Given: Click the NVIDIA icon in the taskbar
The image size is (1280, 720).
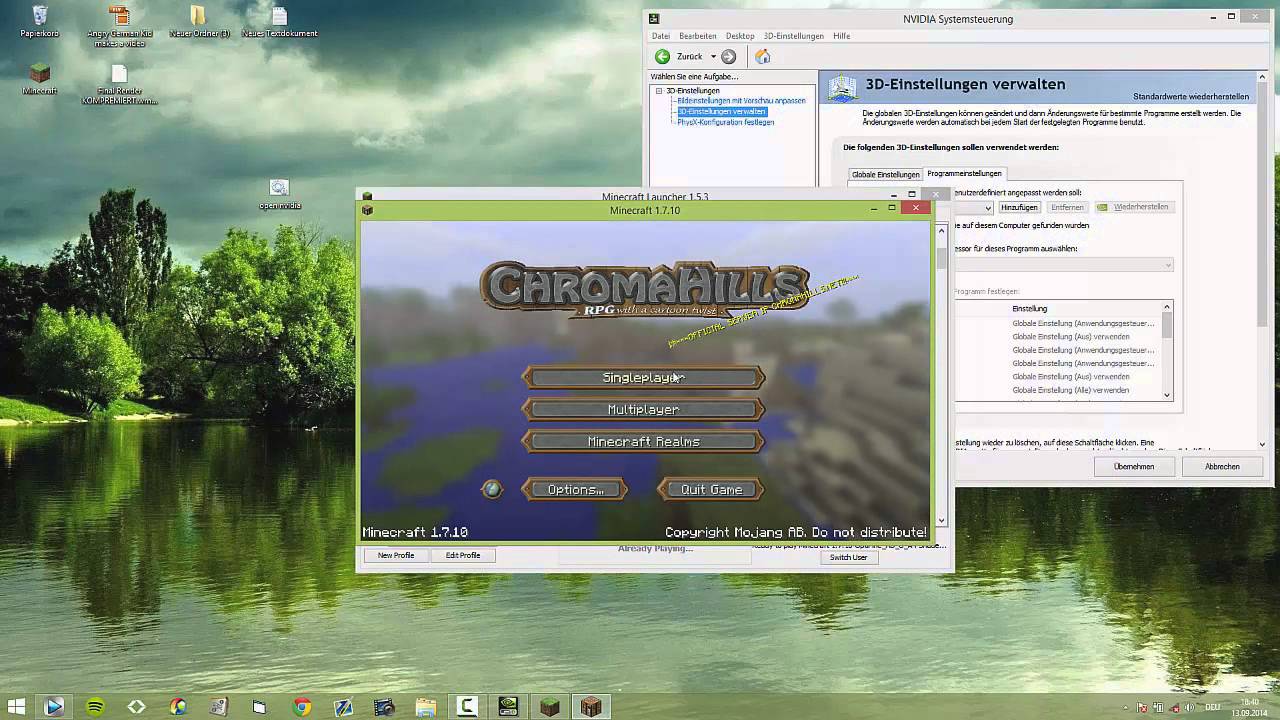Looking at the screenshot, I should point(508,707).
